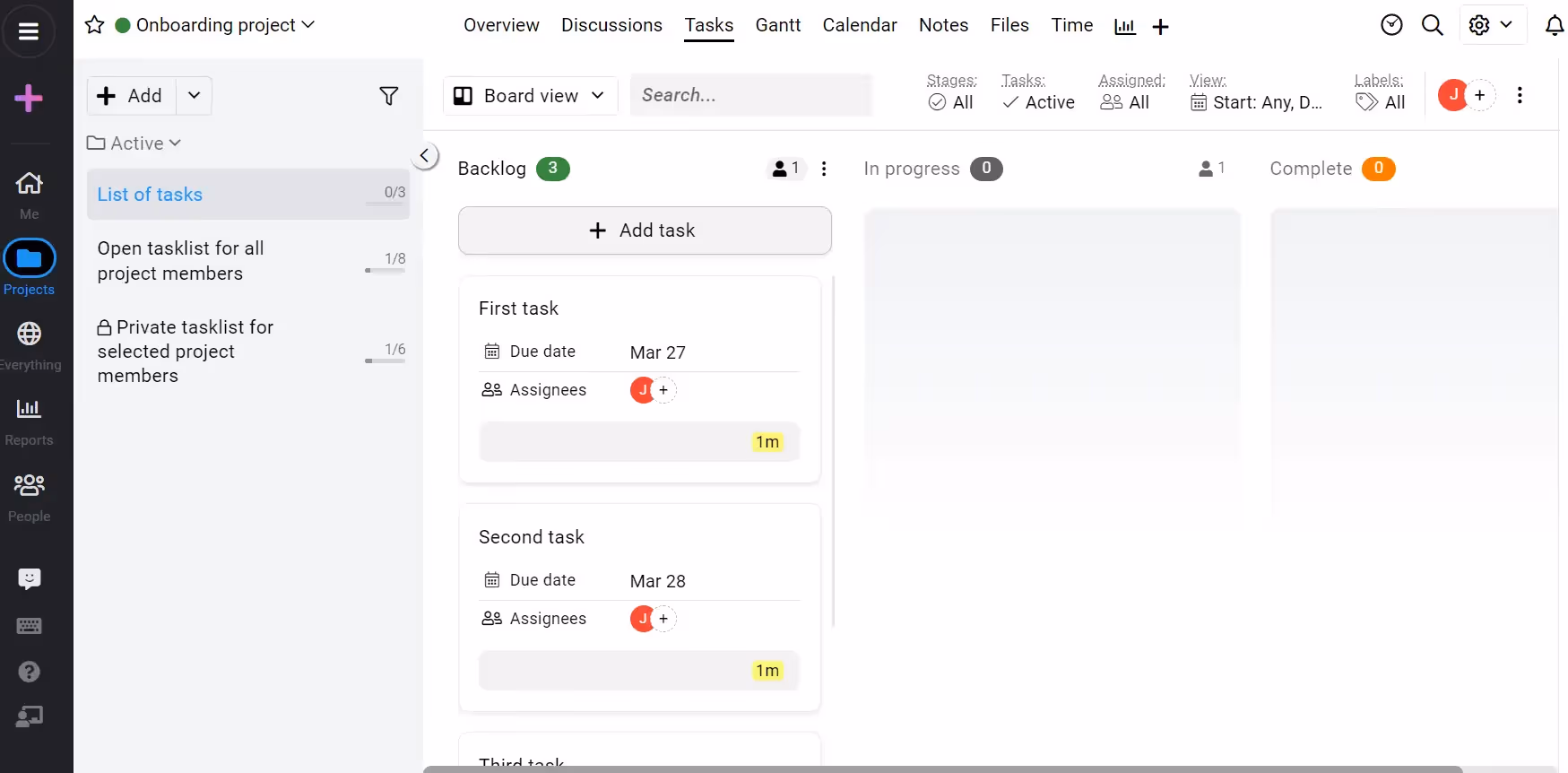Viewport: 1568px width, 773px height.
Task: Go to People in the sidebar
Action: 29,496
